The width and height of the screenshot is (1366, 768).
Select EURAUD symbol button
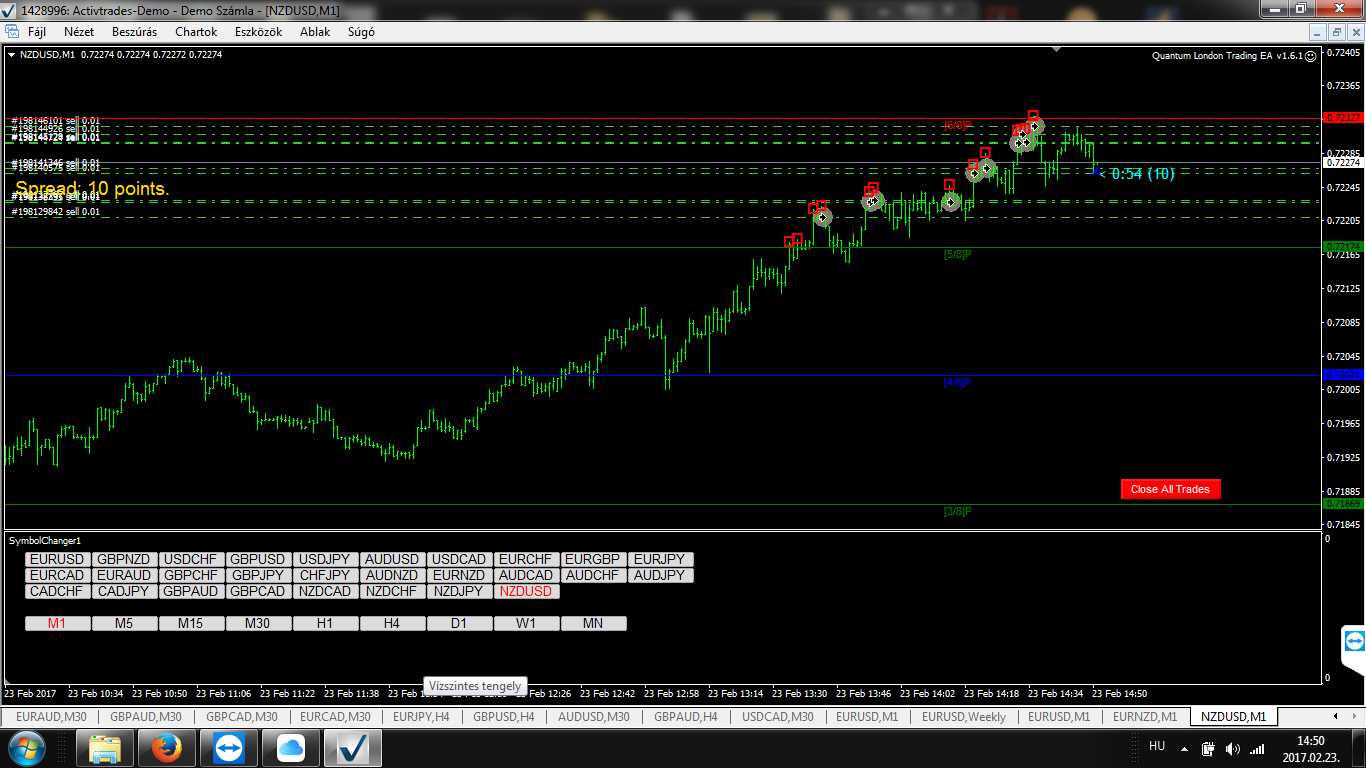(125, 576)
